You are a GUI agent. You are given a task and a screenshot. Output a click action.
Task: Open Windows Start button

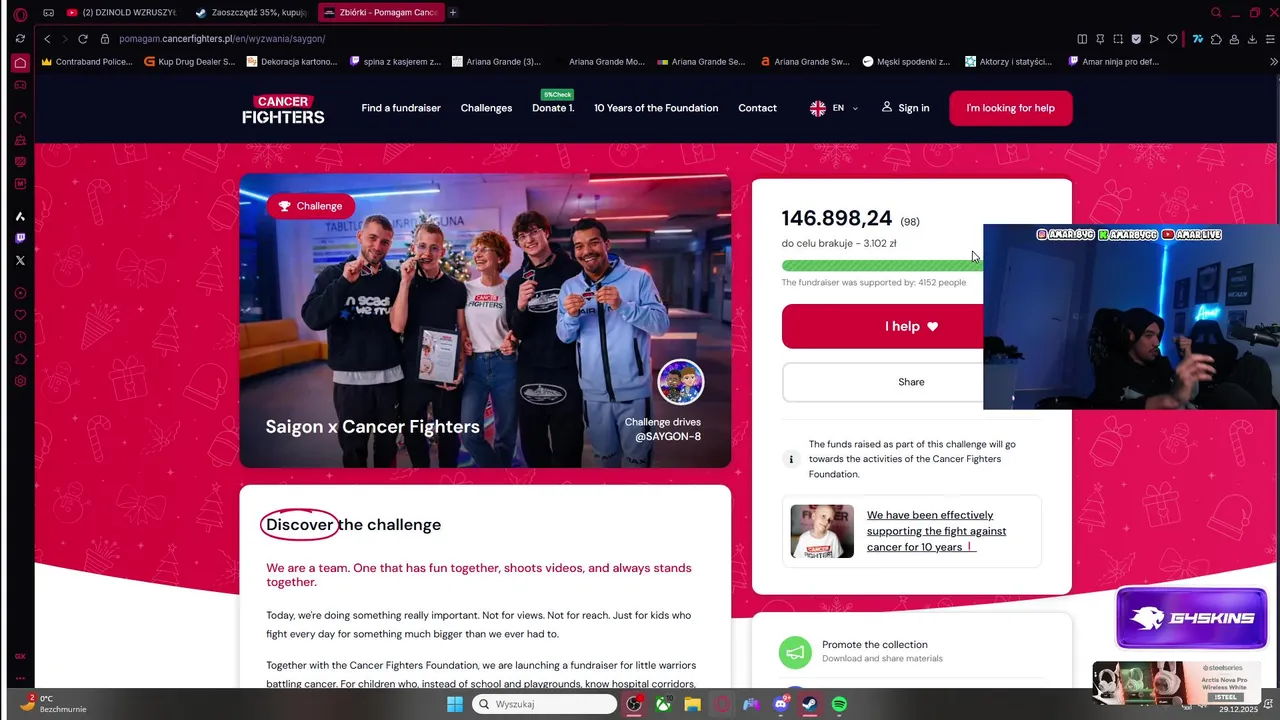click(x=455, y=704)
